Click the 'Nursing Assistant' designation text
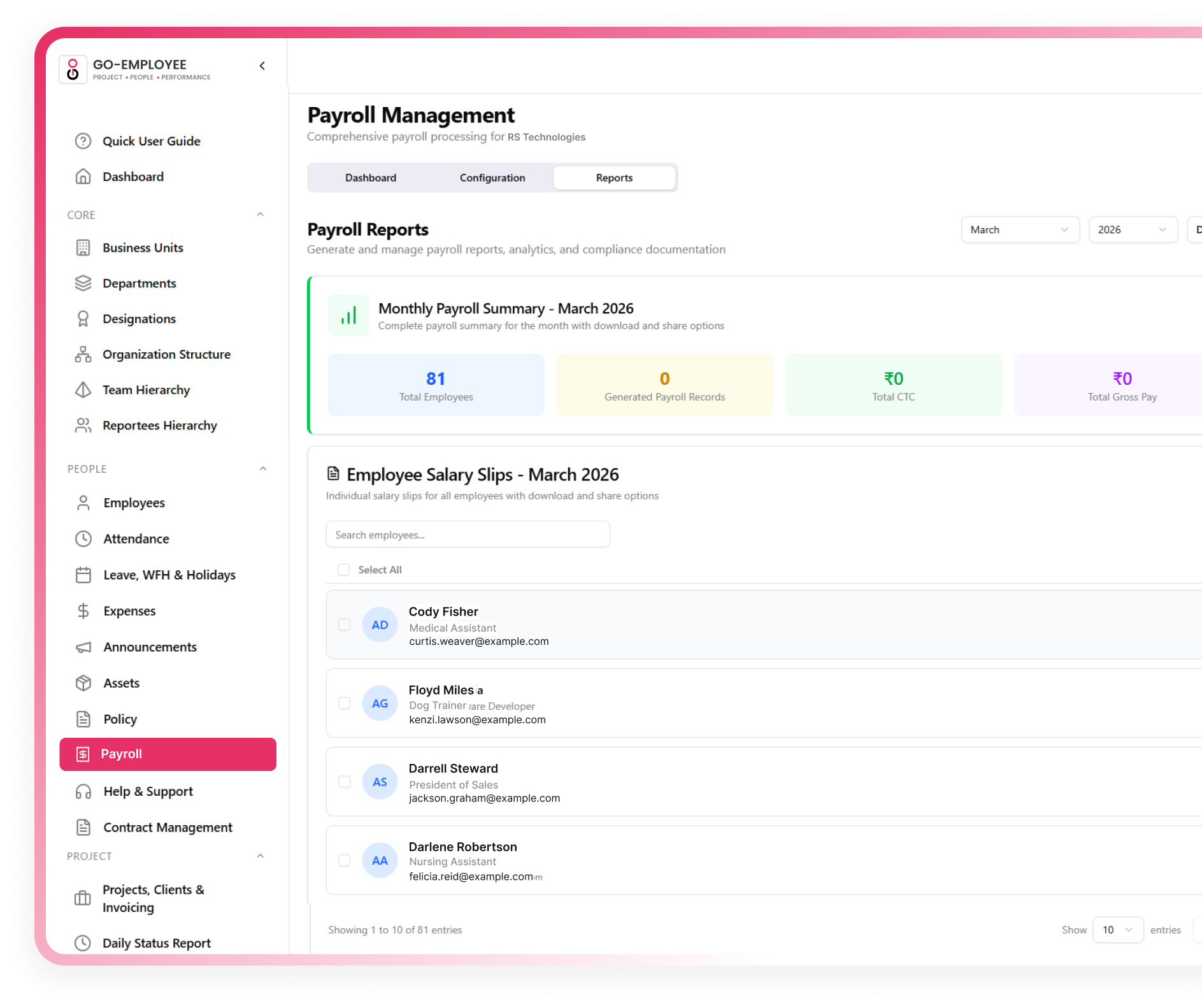This screenshot has width=1202, height=1008. click(x=452, y=861)
